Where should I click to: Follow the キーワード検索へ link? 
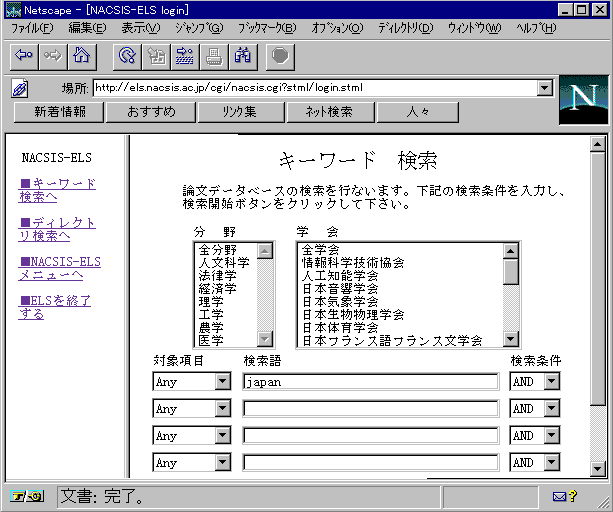point(57,190)
